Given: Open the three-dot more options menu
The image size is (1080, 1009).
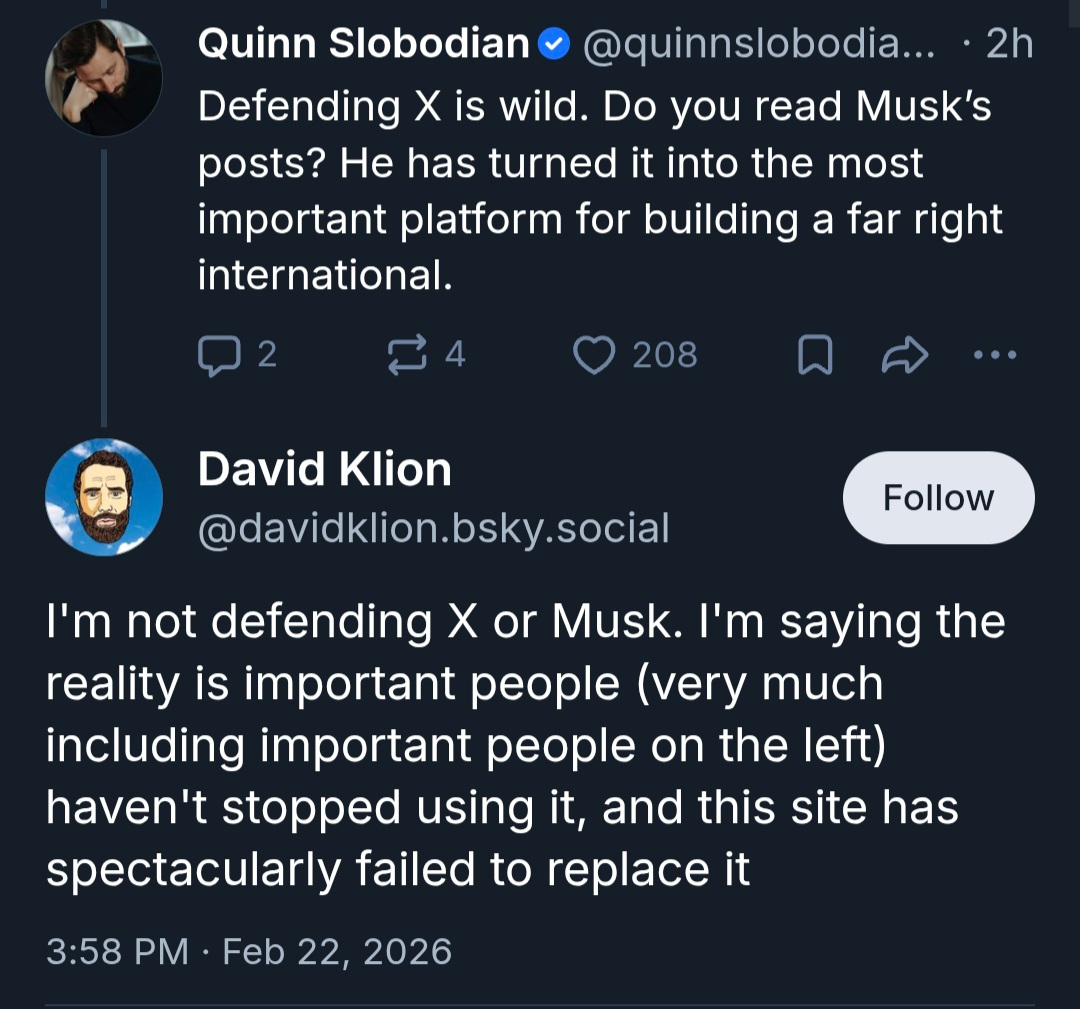Looking at the screenshot, I should tap(995, 355).
